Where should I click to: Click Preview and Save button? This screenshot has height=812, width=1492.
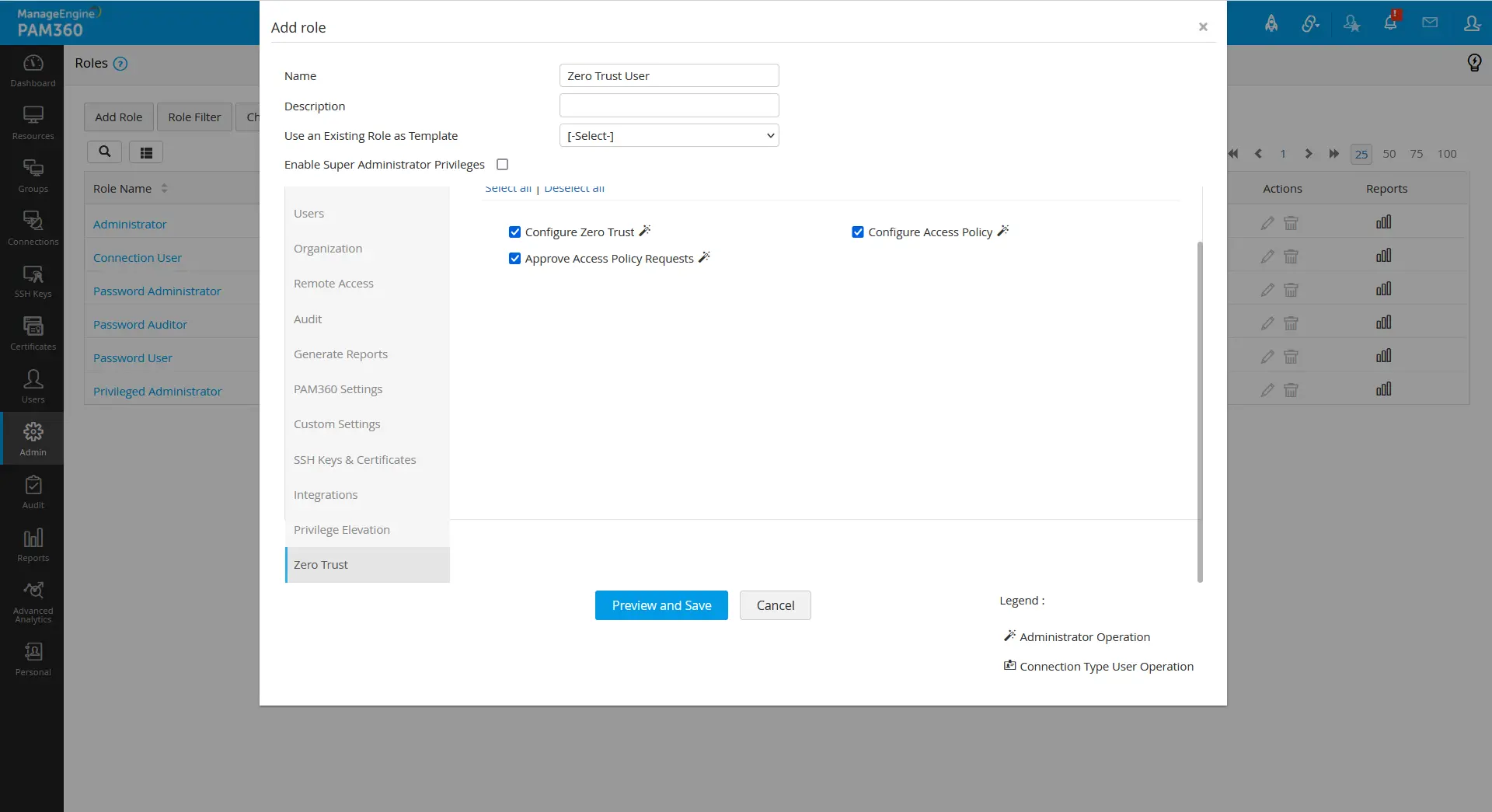(x=661, y=605)
